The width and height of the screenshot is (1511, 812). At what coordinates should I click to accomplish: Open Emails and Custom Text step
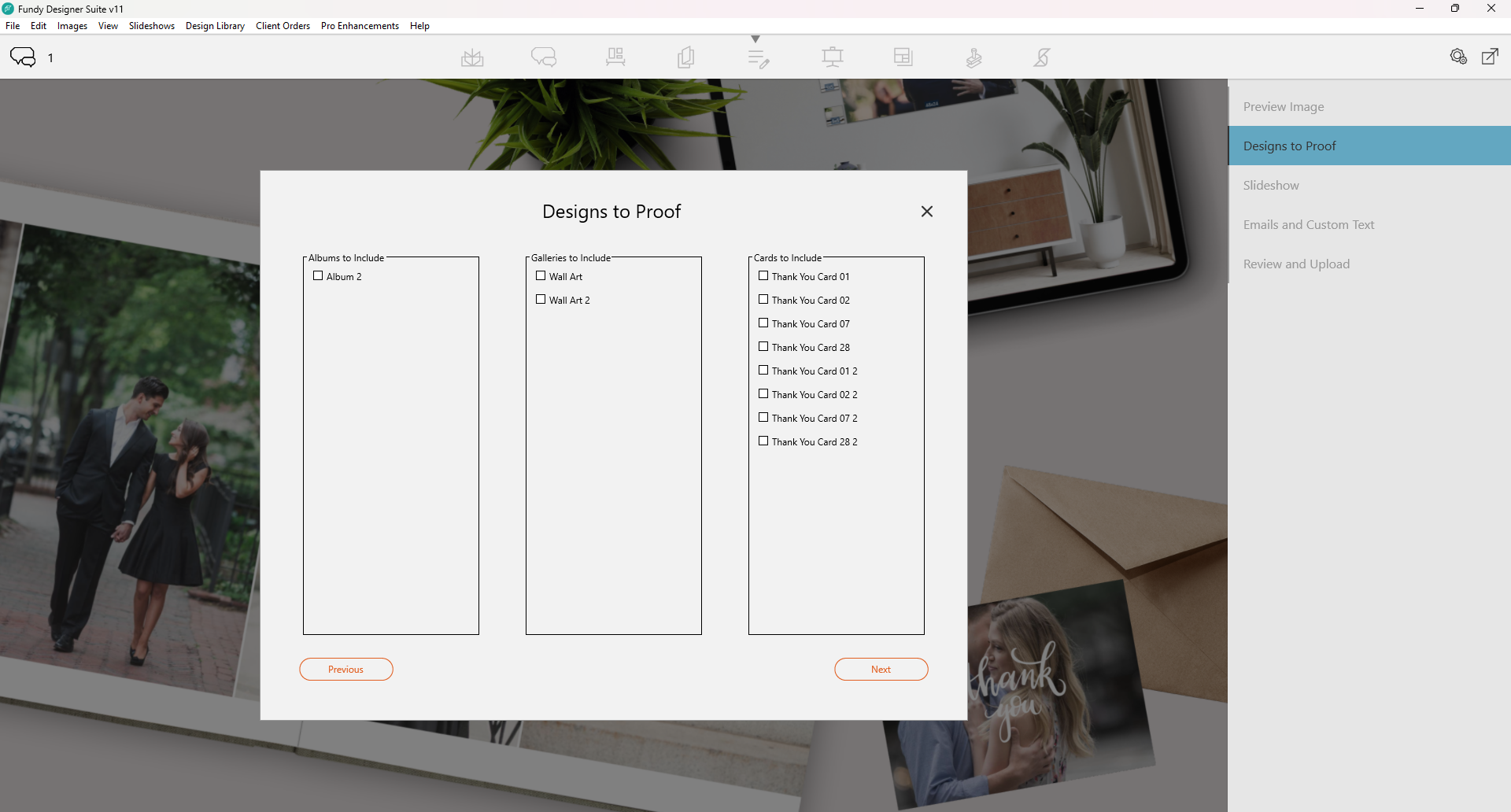tap(1369, 224)
